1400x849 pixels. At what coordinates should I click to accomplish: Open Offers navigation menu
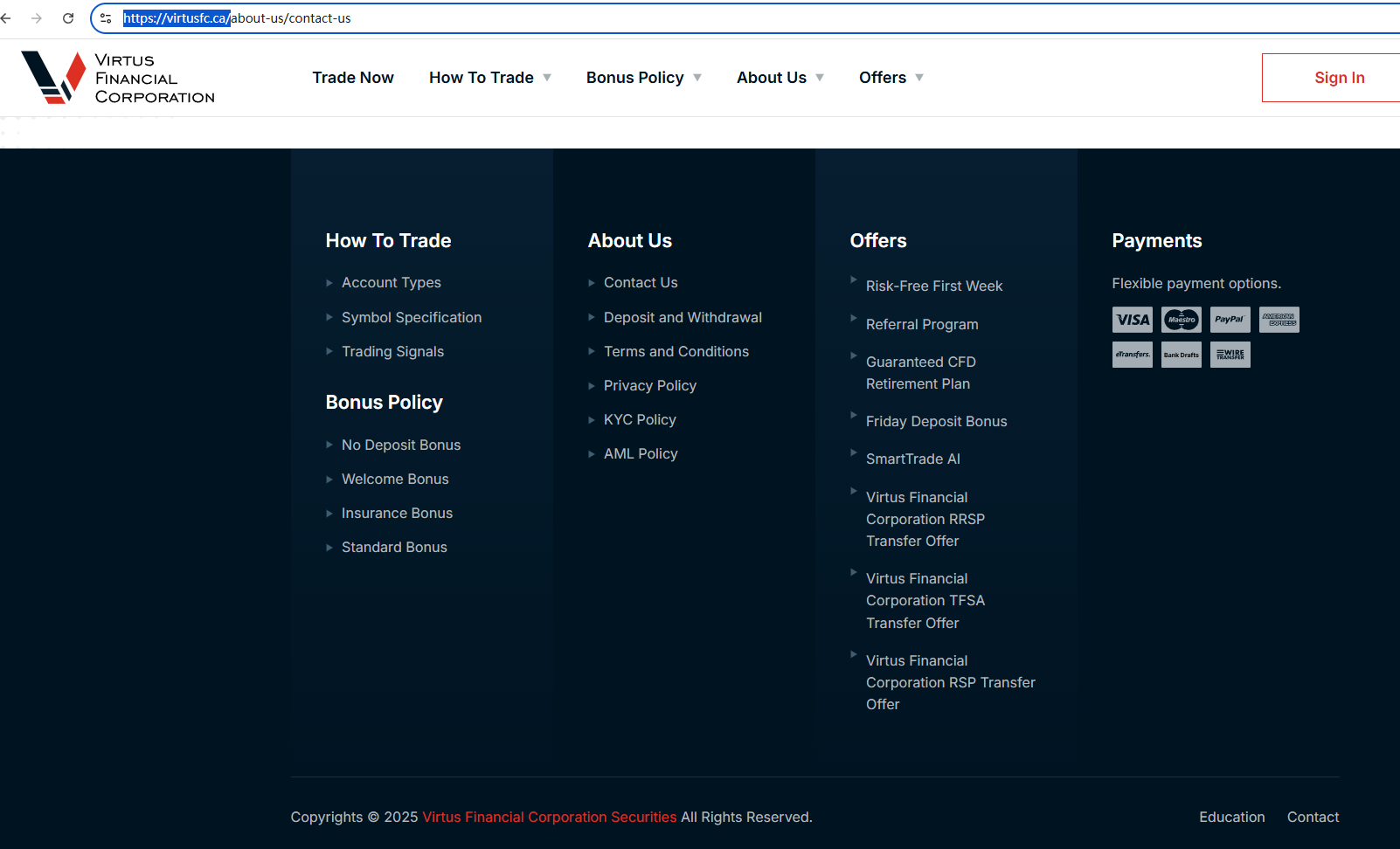(883, 78)
